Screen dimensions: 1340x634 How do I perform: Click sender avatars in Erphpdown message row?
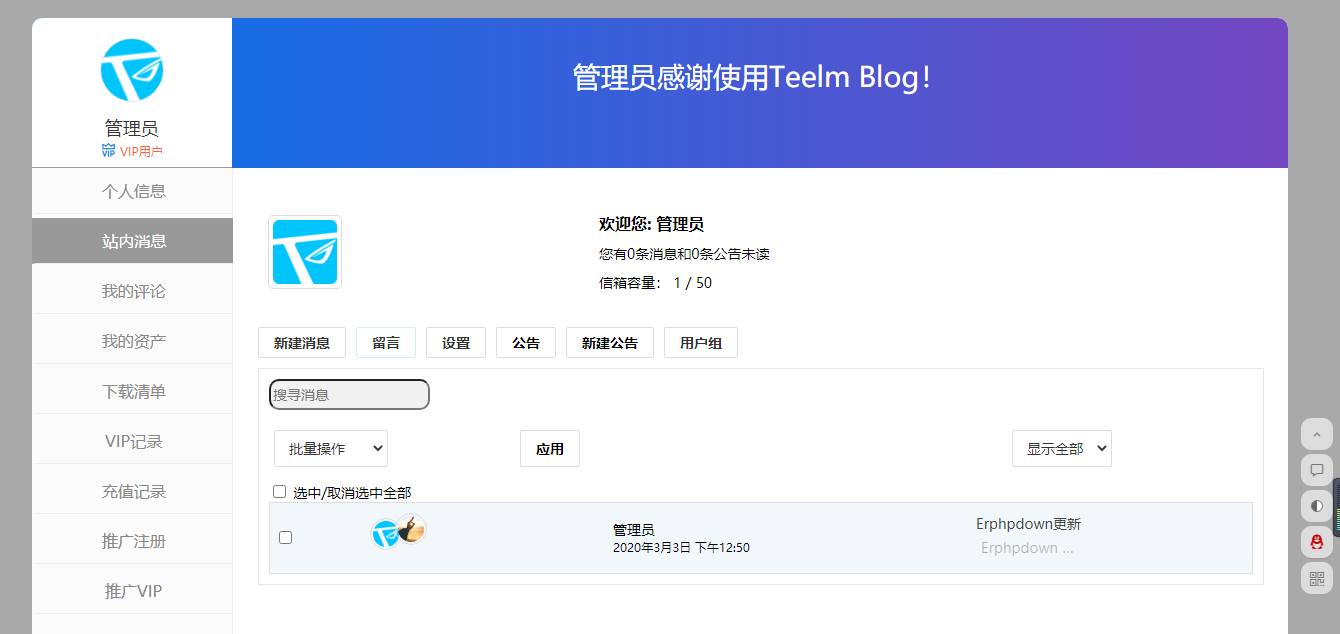point(398,532)
